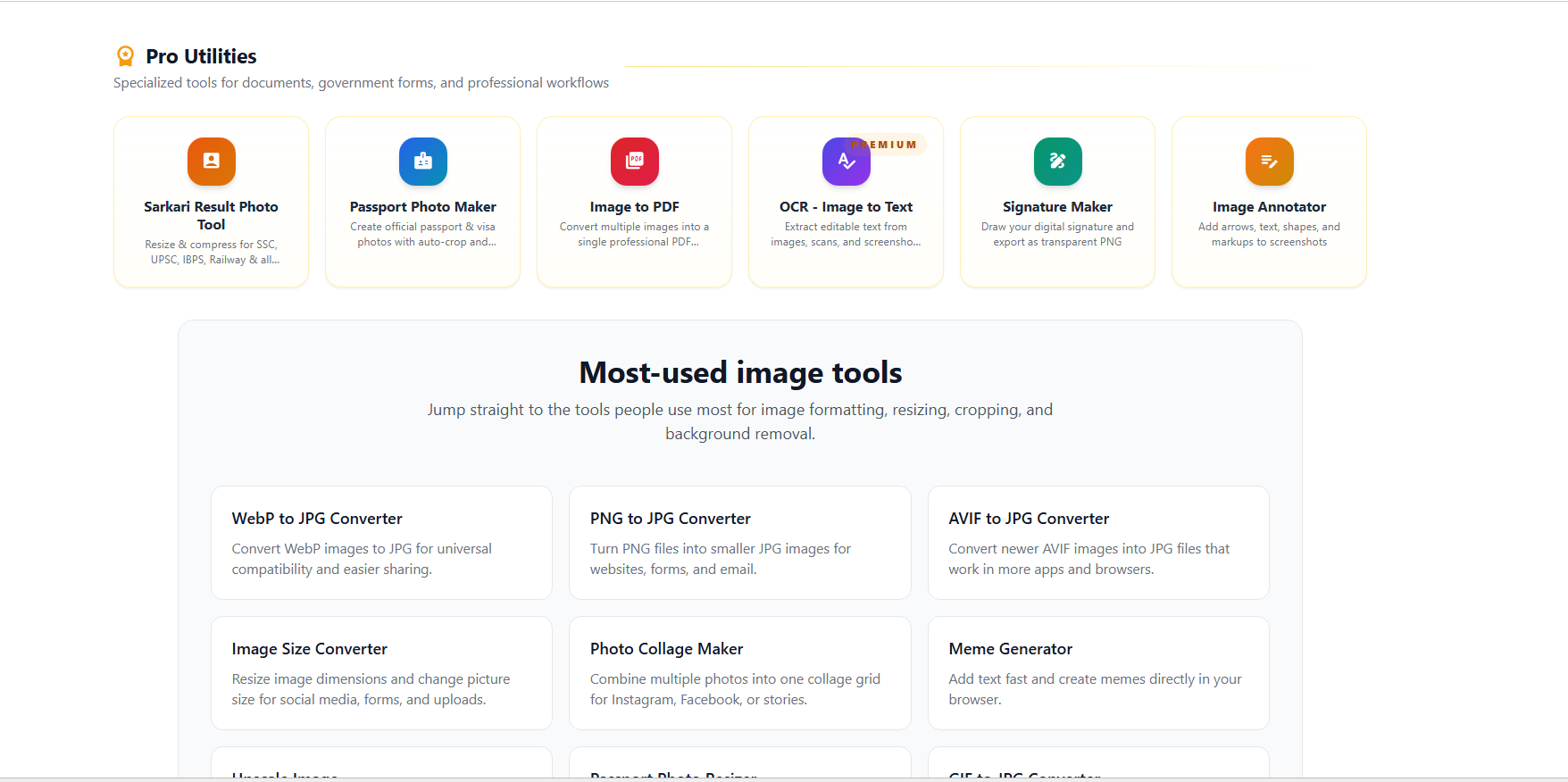Open the WebP to JPG Converter card

point(381,543)
